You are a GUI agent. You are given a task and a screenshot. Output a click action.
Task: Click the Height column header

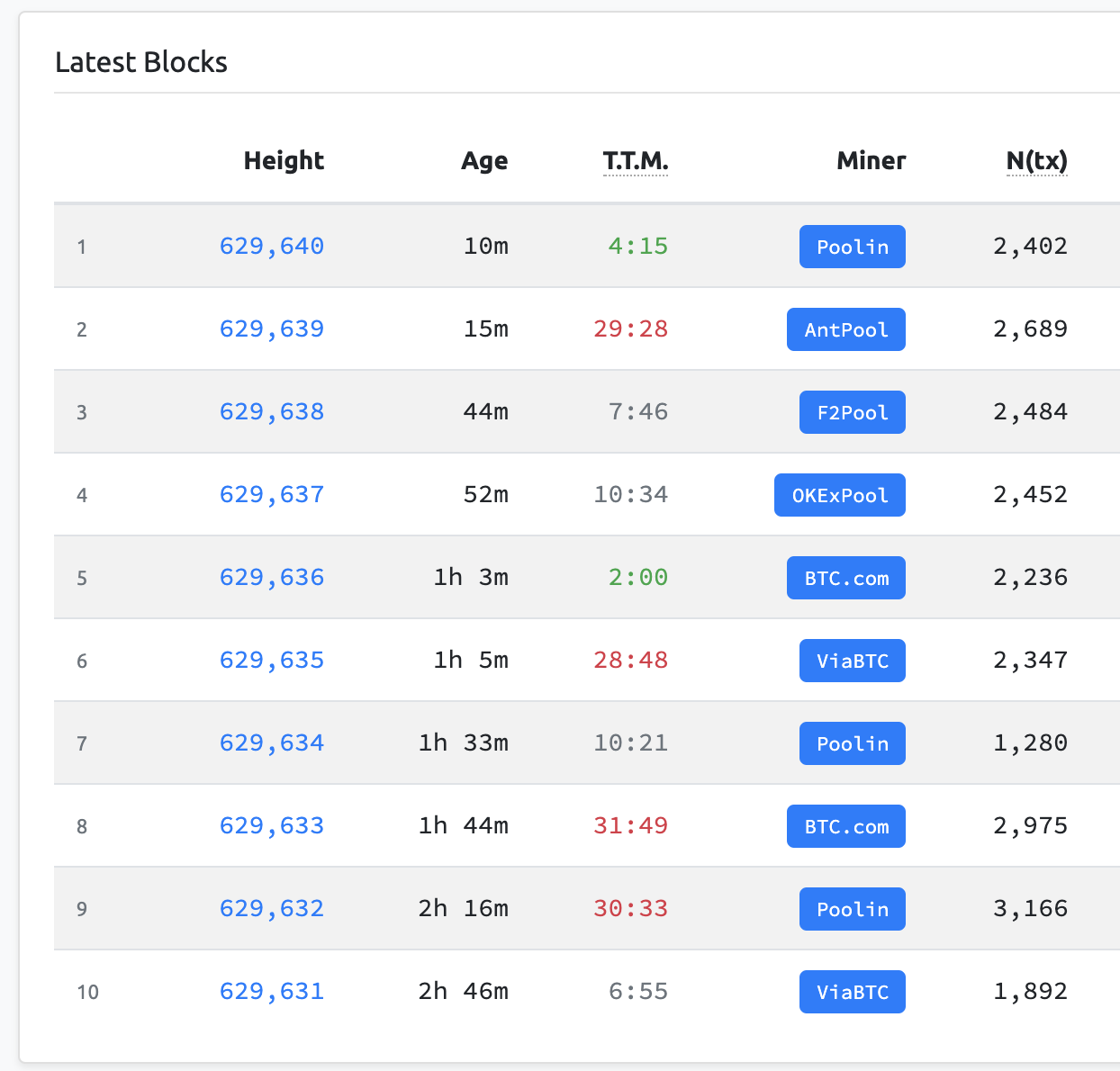(284, 160)
